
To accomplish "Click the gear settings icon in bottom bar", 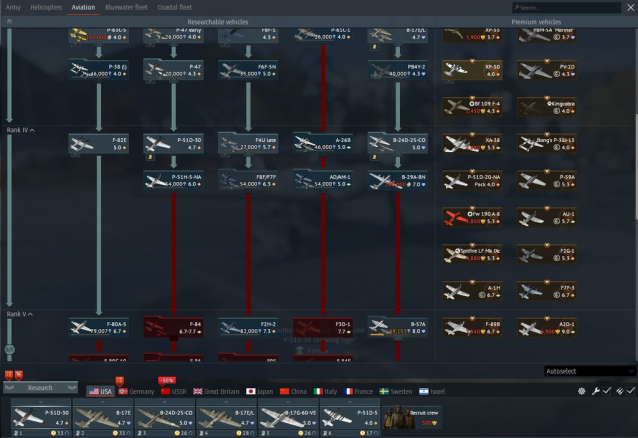I will click(x=581, y=391).
